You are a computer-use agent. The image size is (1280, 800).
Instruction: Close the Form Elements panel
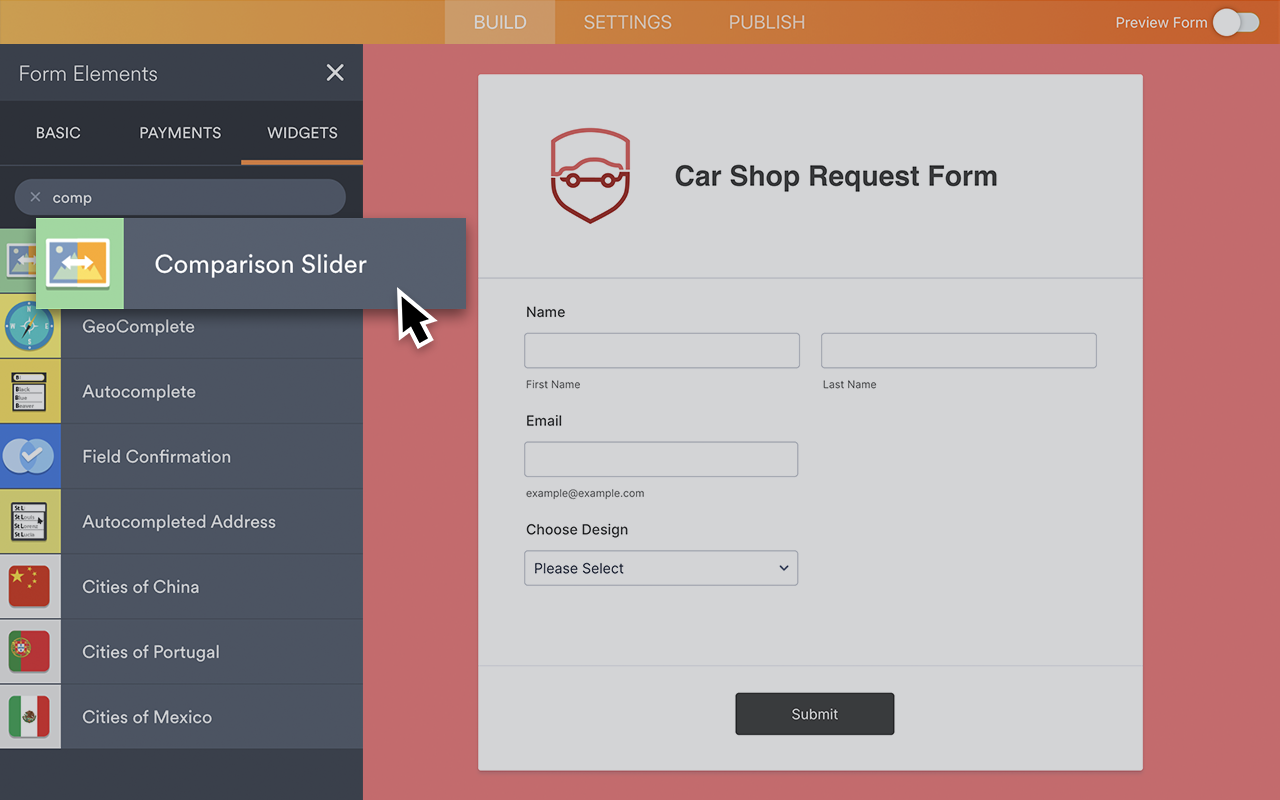[335, 72]
